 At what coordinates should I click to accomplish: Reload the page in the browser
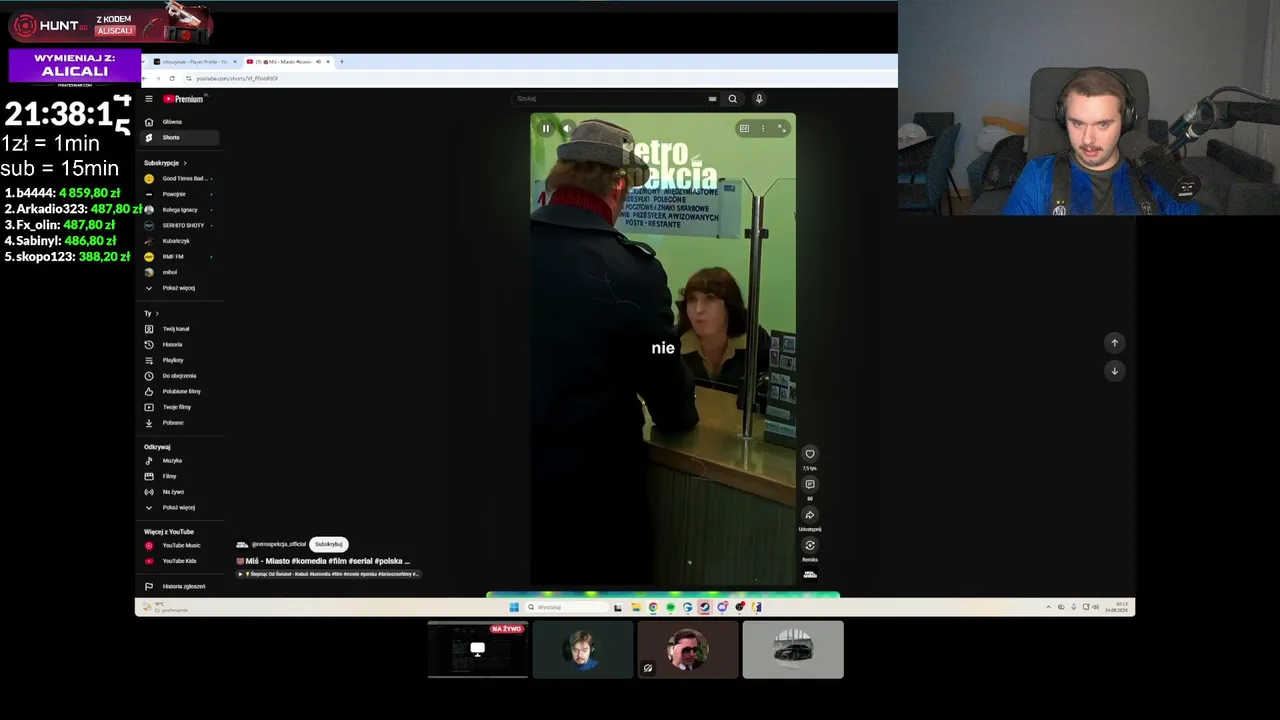coord(172,78)
